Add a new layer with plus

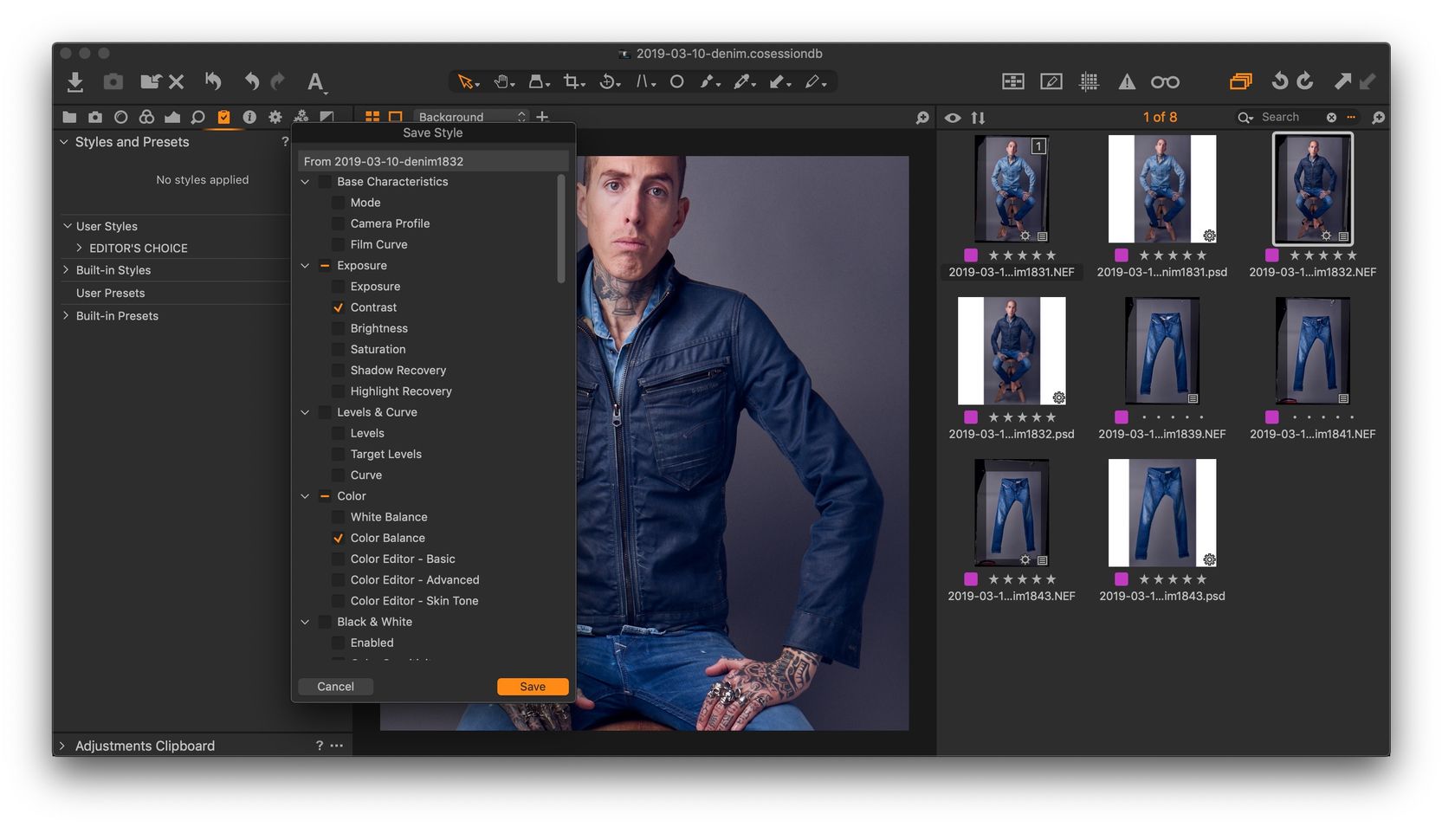click(542, 117)
